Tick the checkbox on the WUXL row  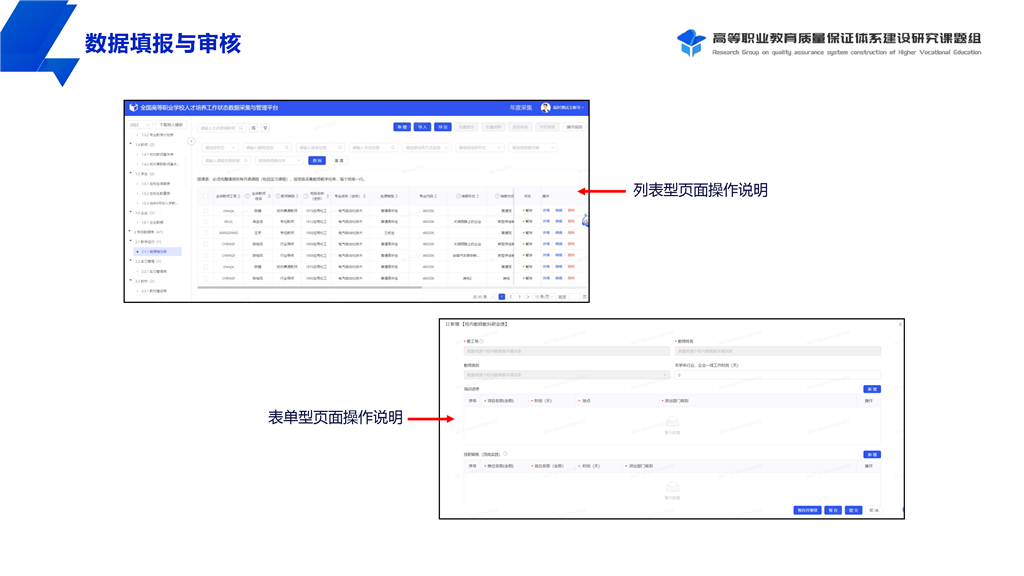tap(206, 221)
